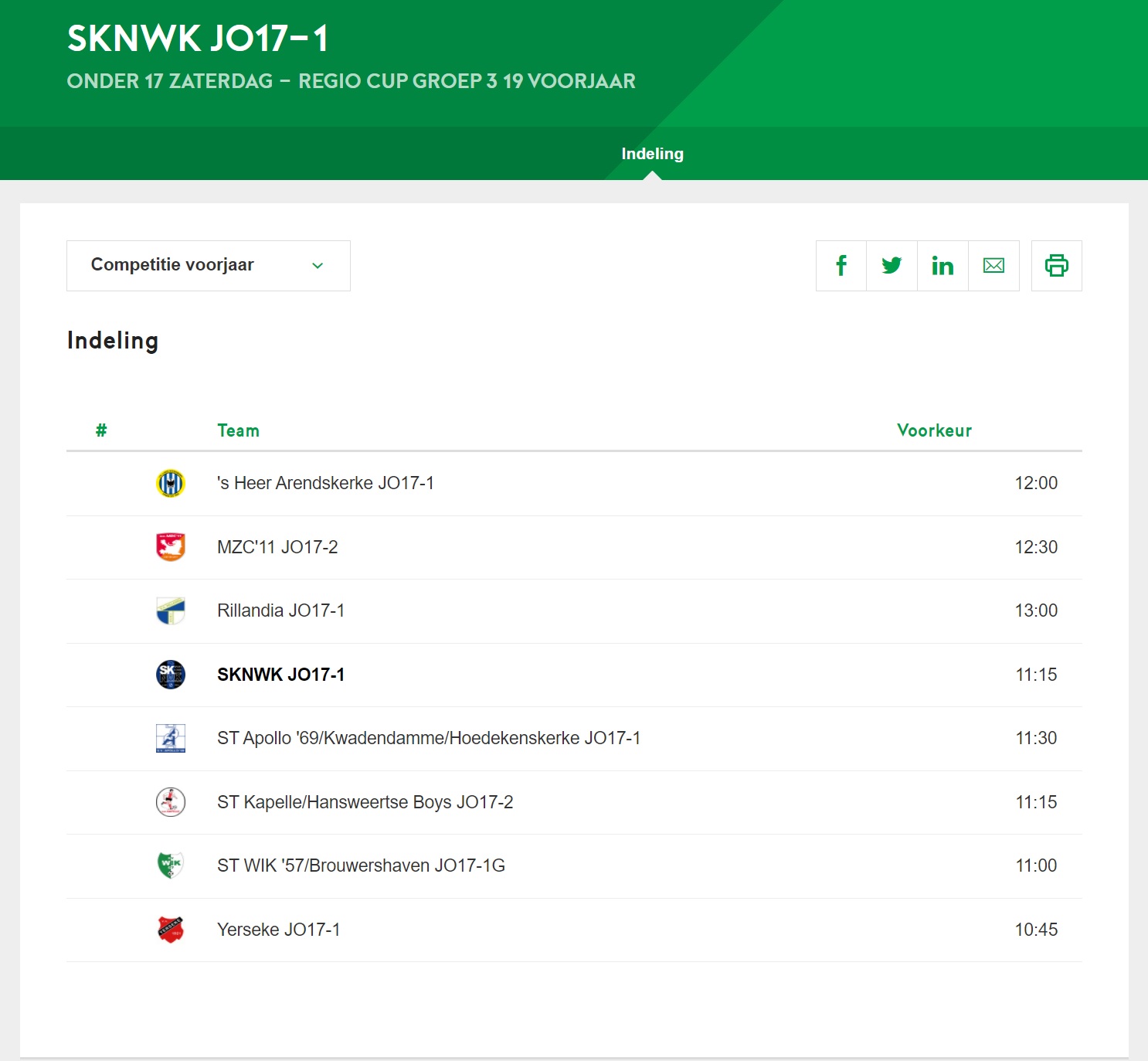Click the Team column header
Image resolution: width=1148 pixels, height=1061 pixels.
[238, 430]
